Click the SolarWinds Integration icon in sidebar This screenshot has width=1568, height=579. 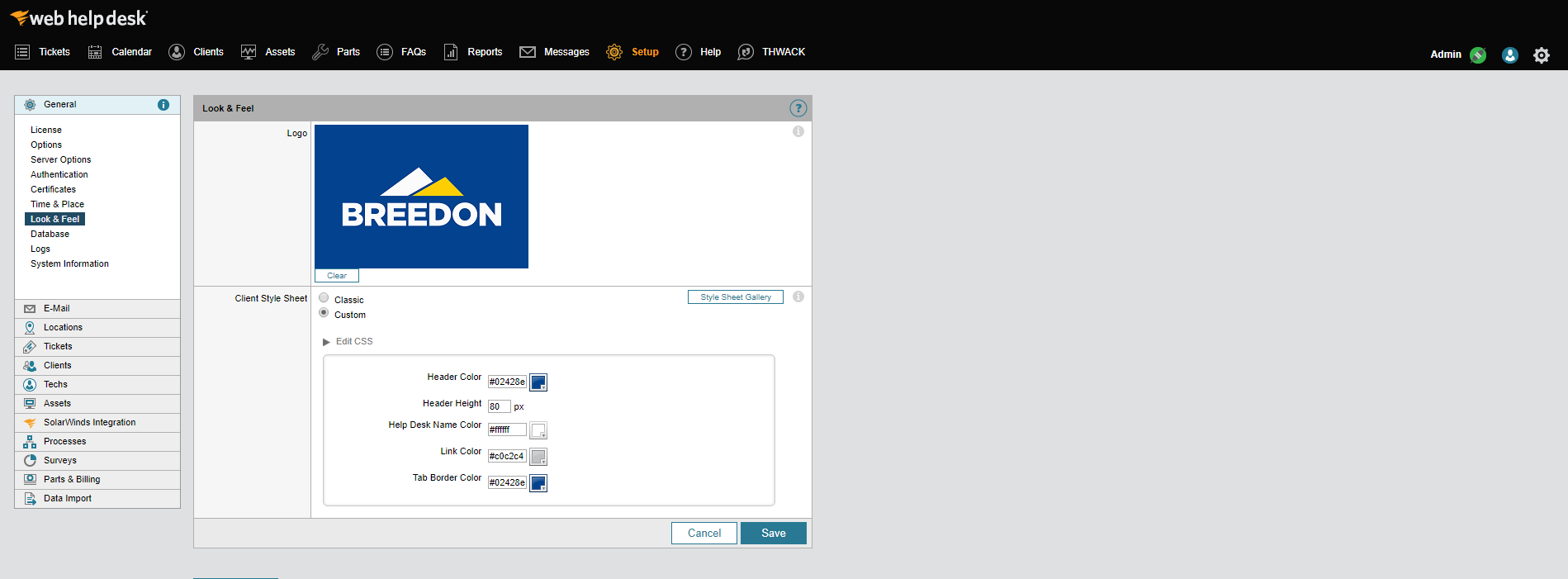coord(30,423)
